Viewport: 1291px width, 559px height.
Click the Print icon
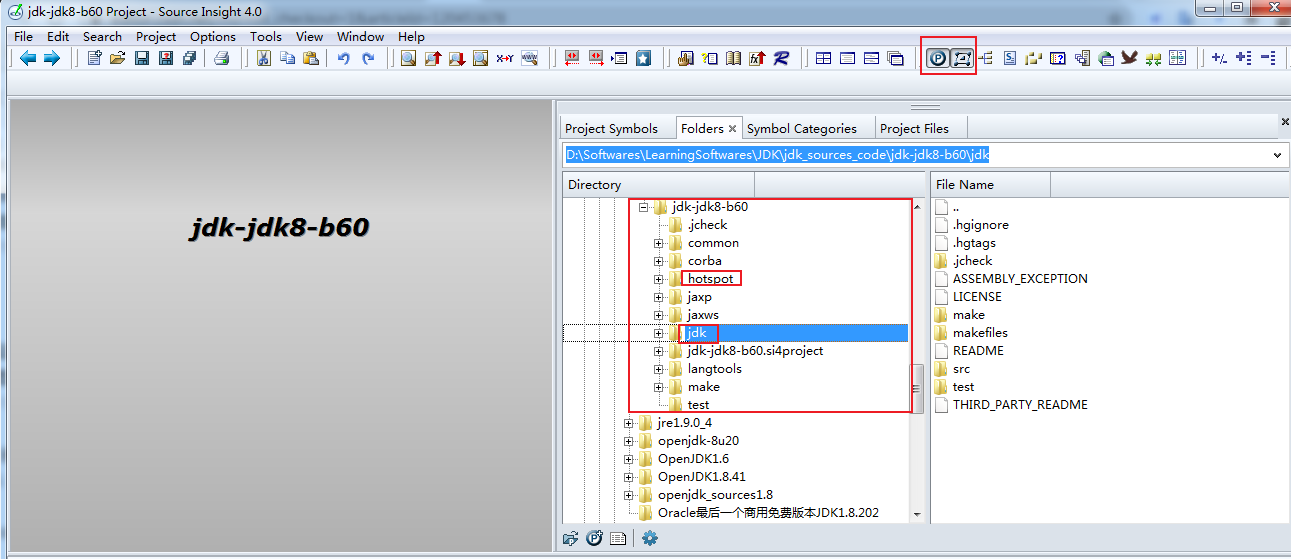[222, 58]
